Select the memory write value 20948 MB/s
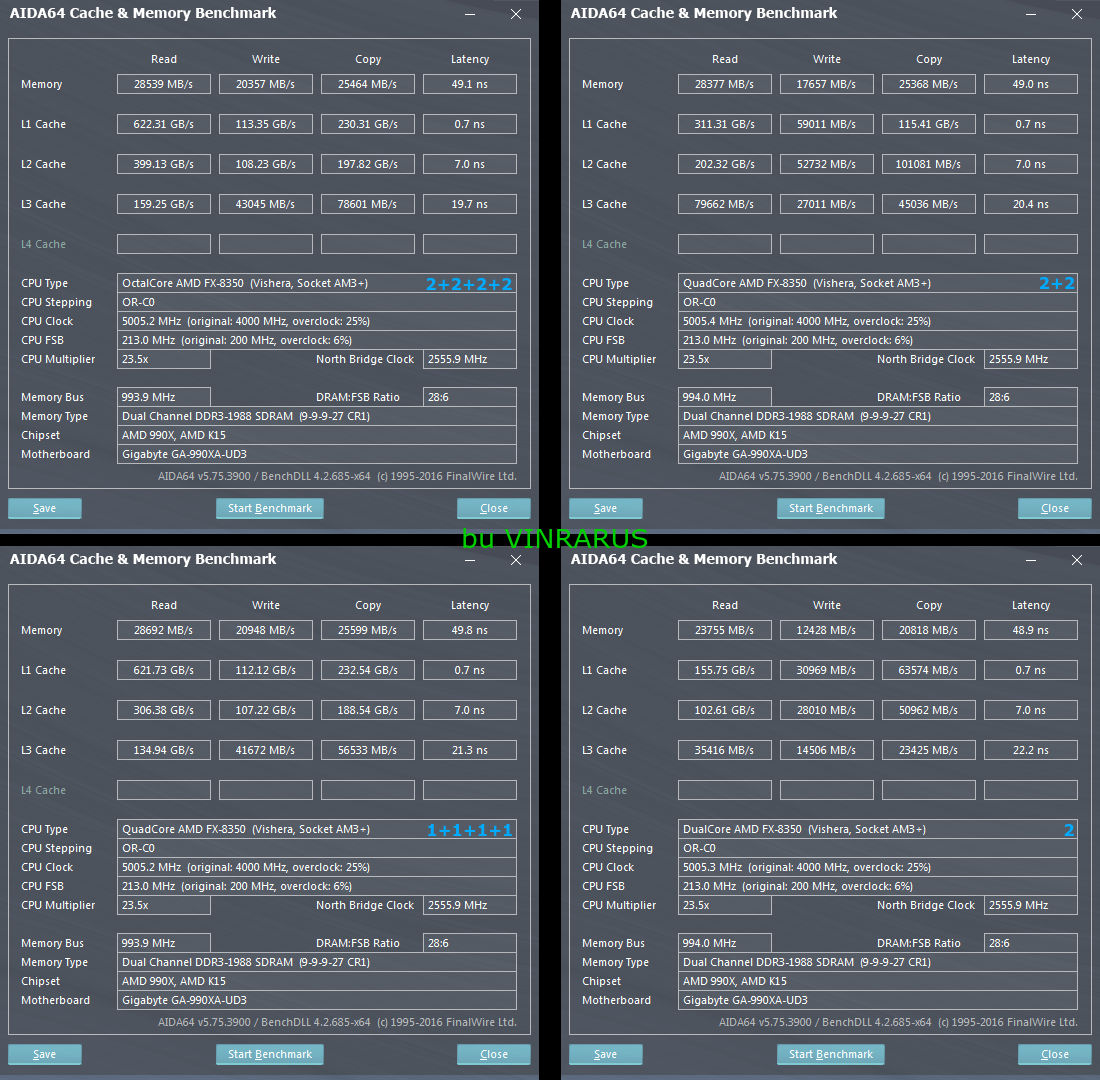This screenshot has width=1100, height=1080. click(265, 630)
